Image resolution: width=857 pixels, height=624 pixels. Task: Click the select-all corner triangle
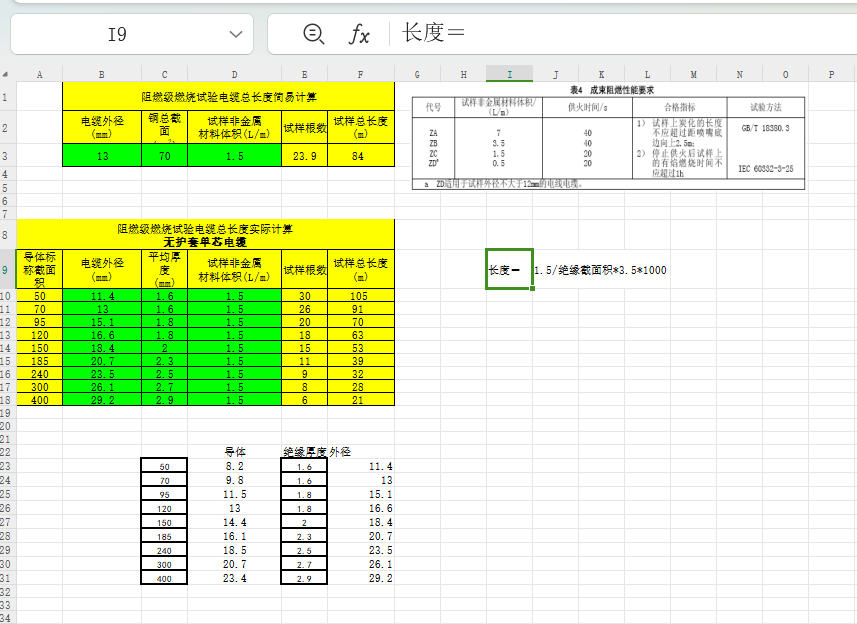(x=6, y=74)
